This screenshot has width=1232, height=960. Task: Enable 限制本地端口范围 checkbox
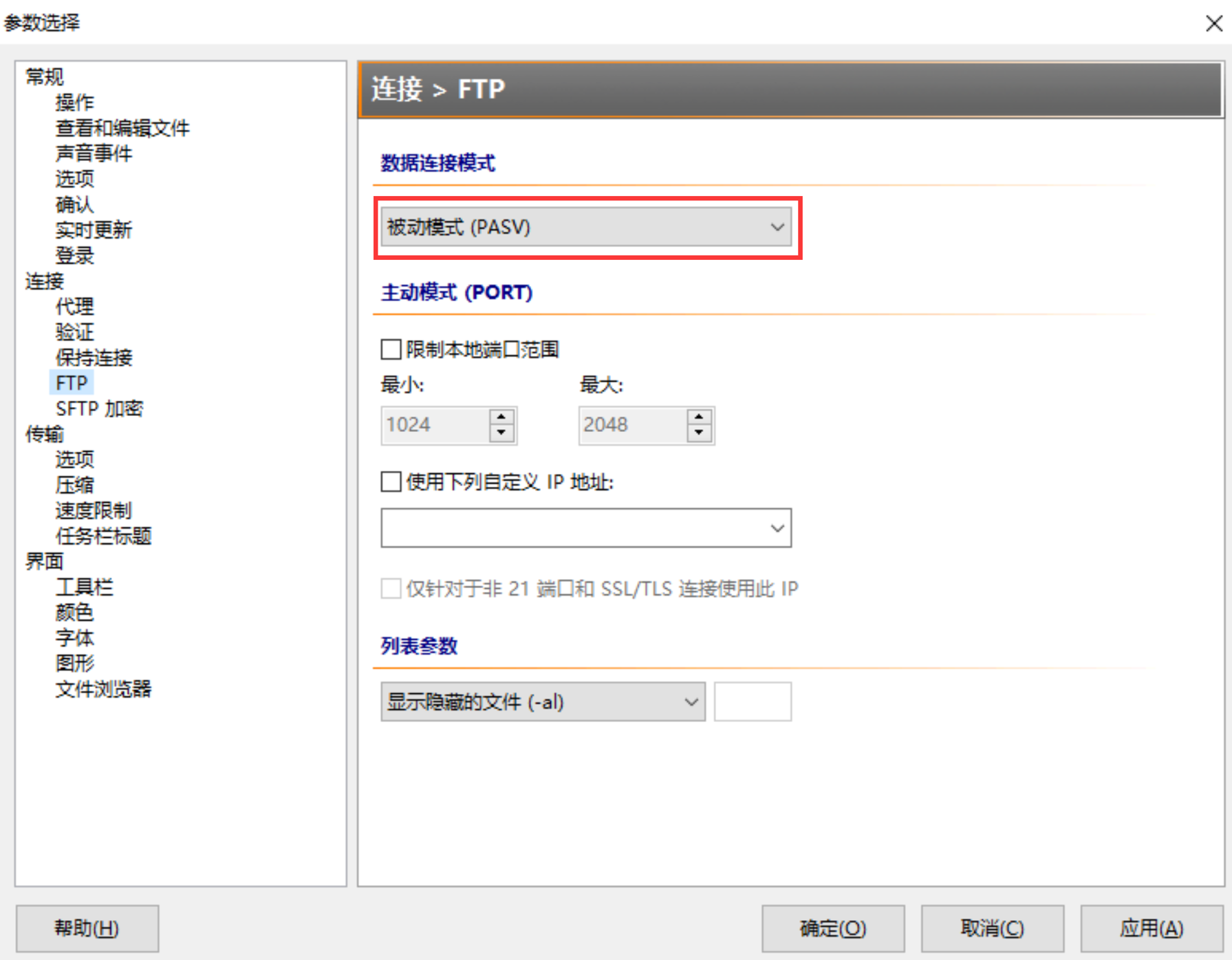[x=391, y=349]
